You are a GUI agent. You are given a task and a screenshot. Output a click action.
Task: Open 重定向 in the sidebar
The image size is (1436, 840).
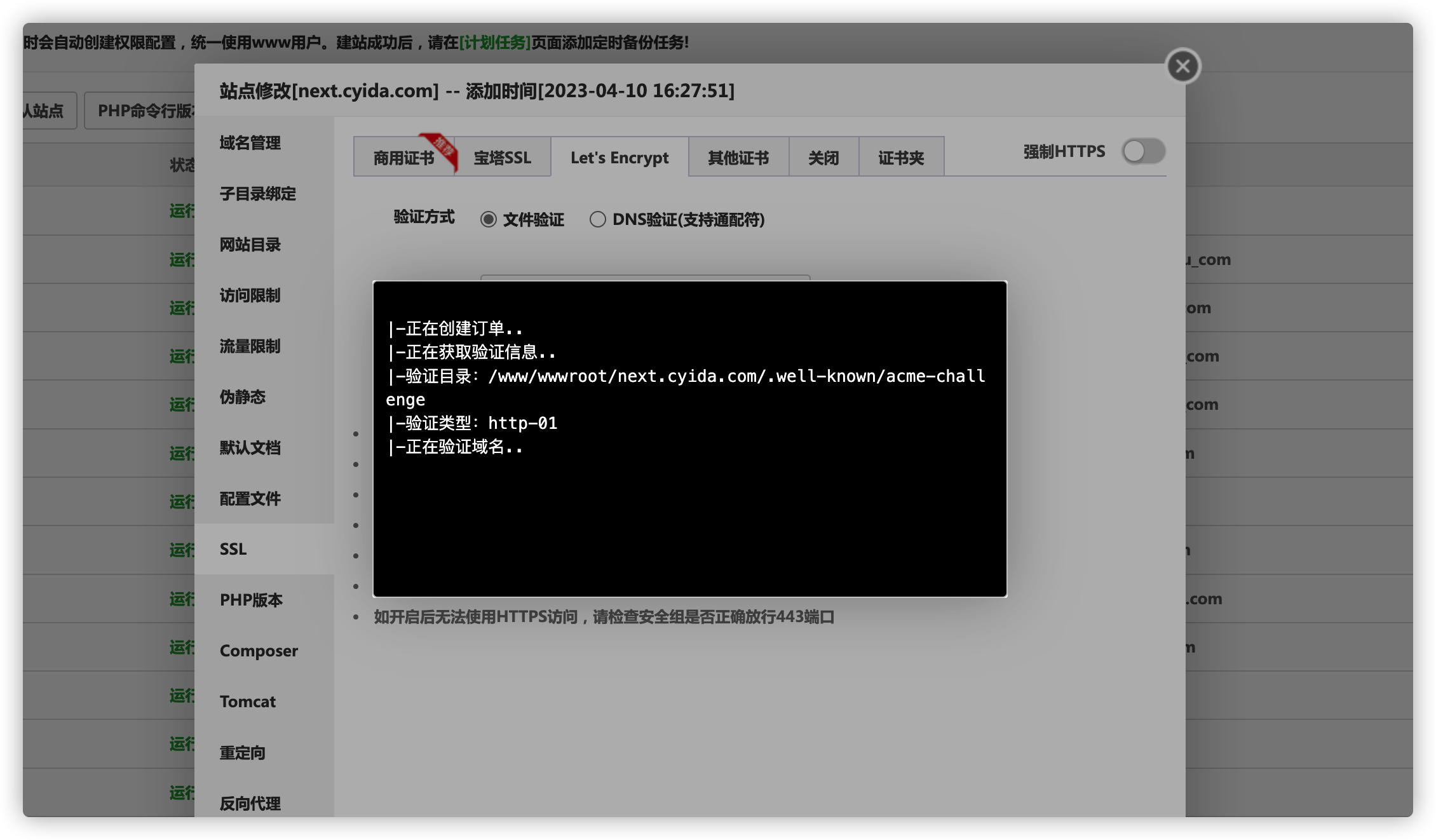(264, 752)
